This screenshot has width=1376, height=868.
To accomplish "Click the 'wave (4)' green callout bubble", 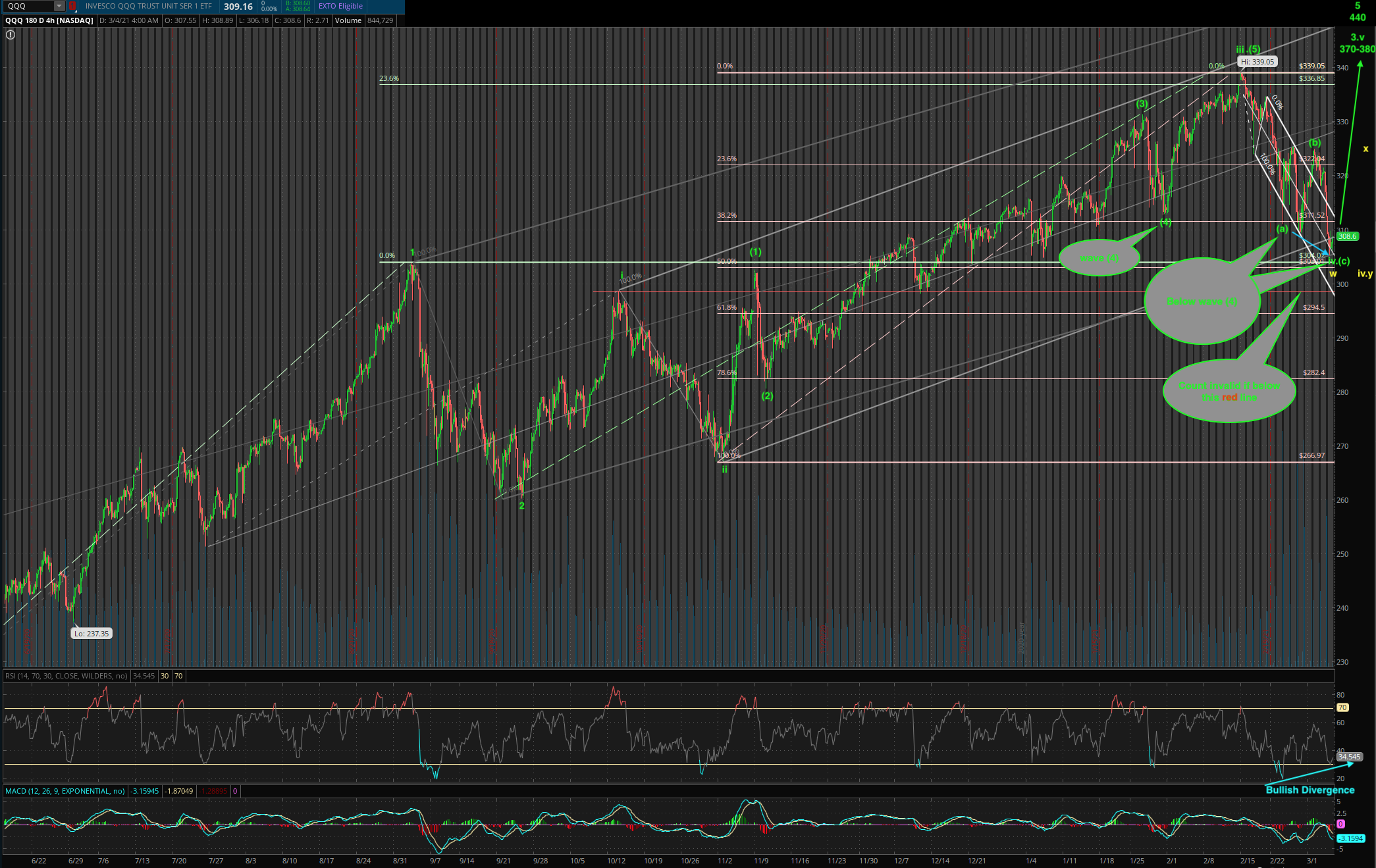I will [x=1099, y=258].
